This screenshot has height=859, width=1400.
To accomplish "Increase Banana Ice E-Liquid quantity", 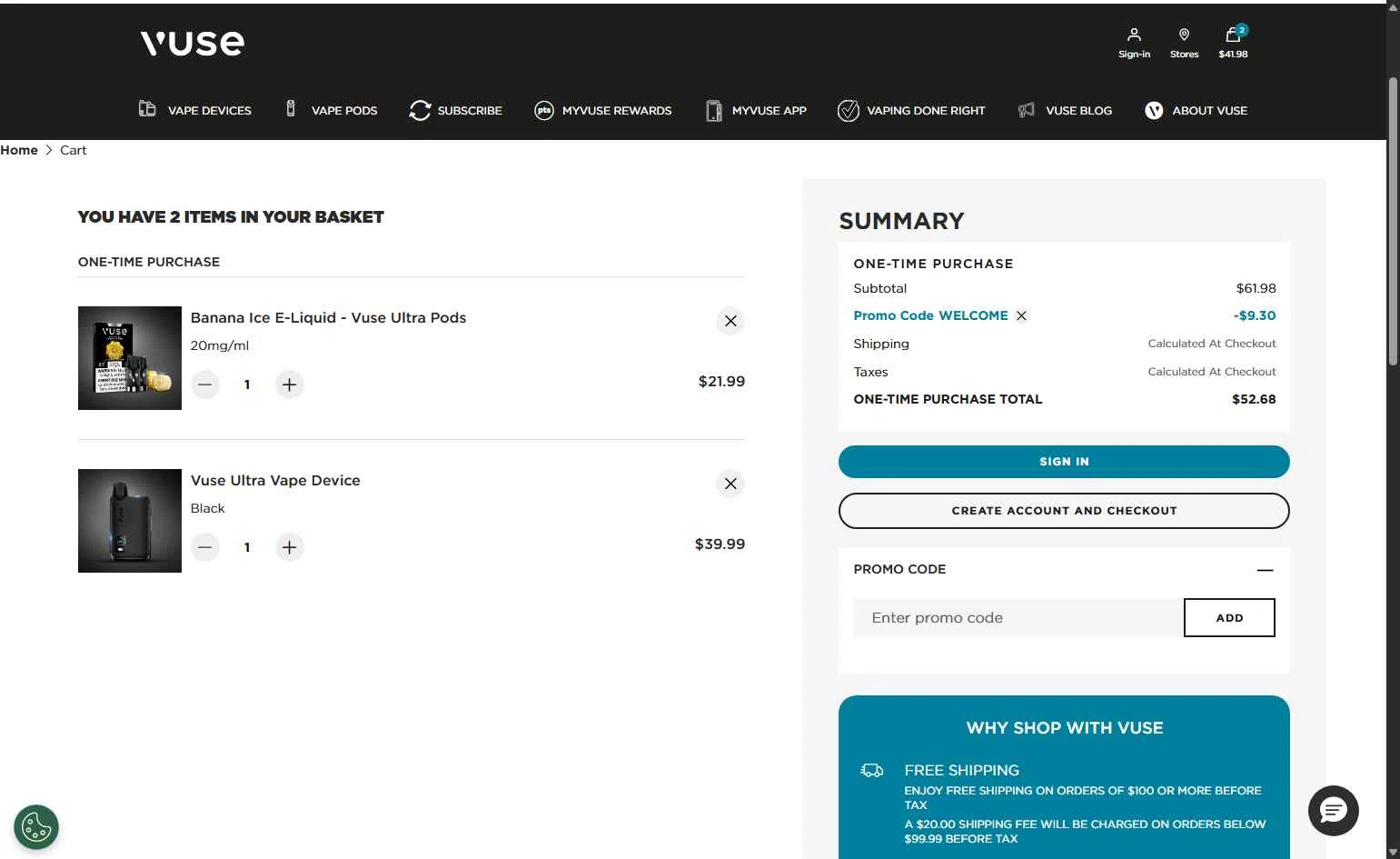I will [289, 385].
